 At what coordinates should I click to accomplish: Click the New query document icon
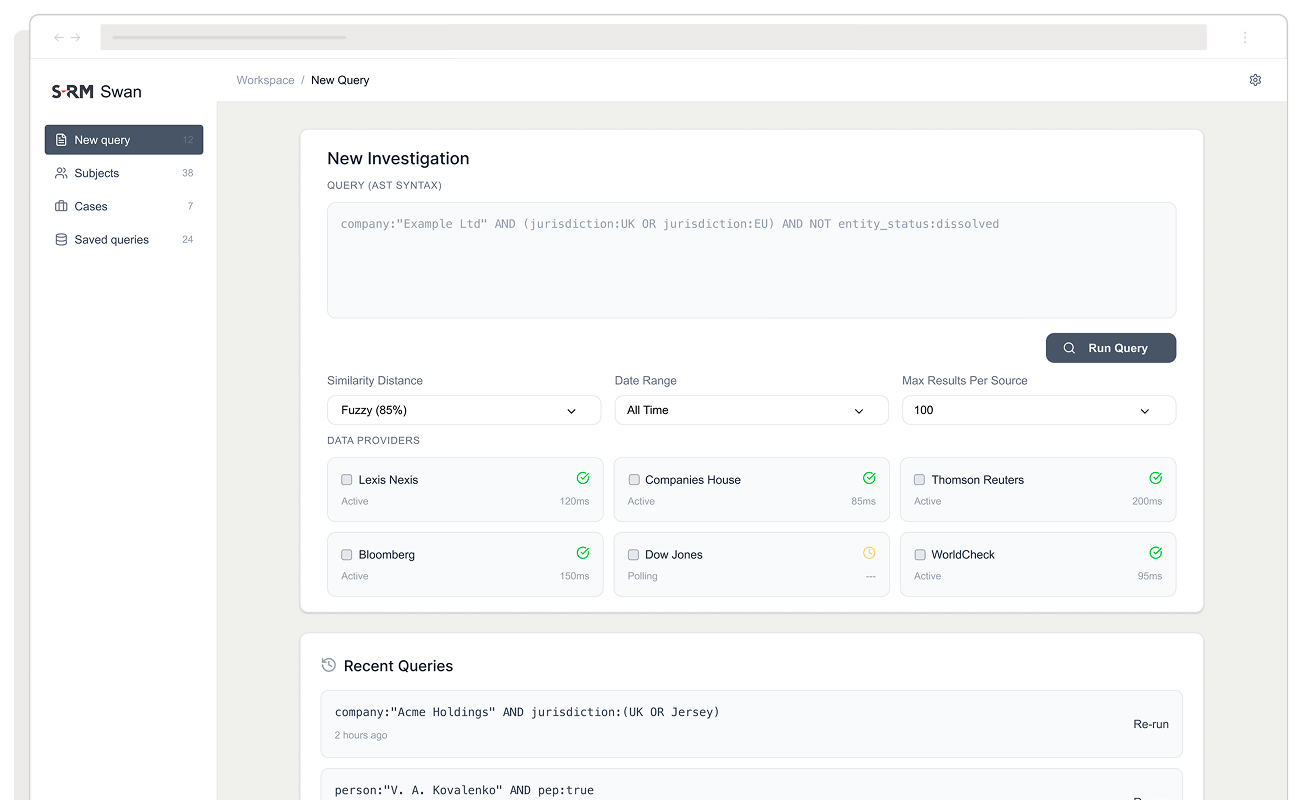pyautogui.click(x=61, y=140)
